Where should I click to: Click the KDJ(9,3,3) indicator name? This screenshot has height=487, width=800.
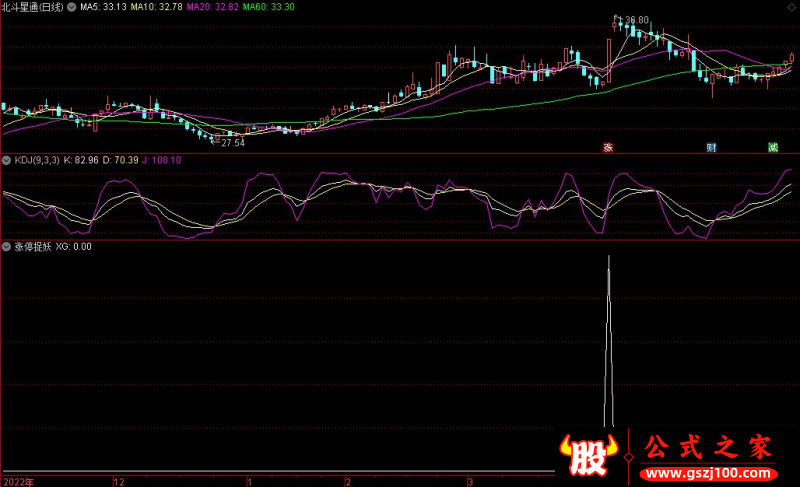point(34,160)
